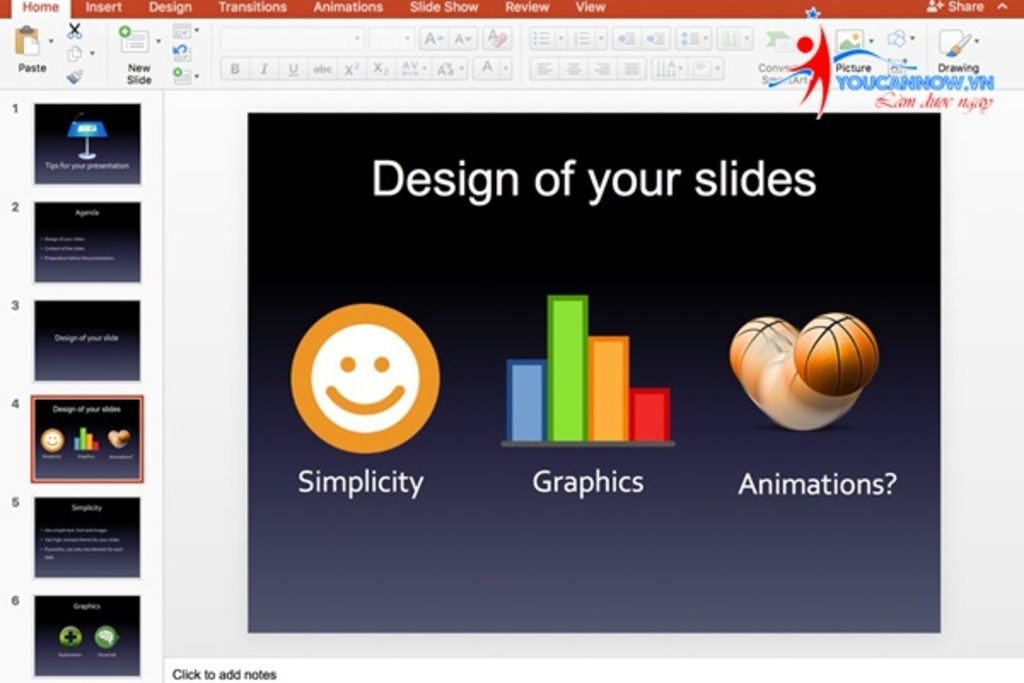The width and height of the screenshot is (1024, 683).
Task: Toggle Bold formatting
Action: click(235, 69)
